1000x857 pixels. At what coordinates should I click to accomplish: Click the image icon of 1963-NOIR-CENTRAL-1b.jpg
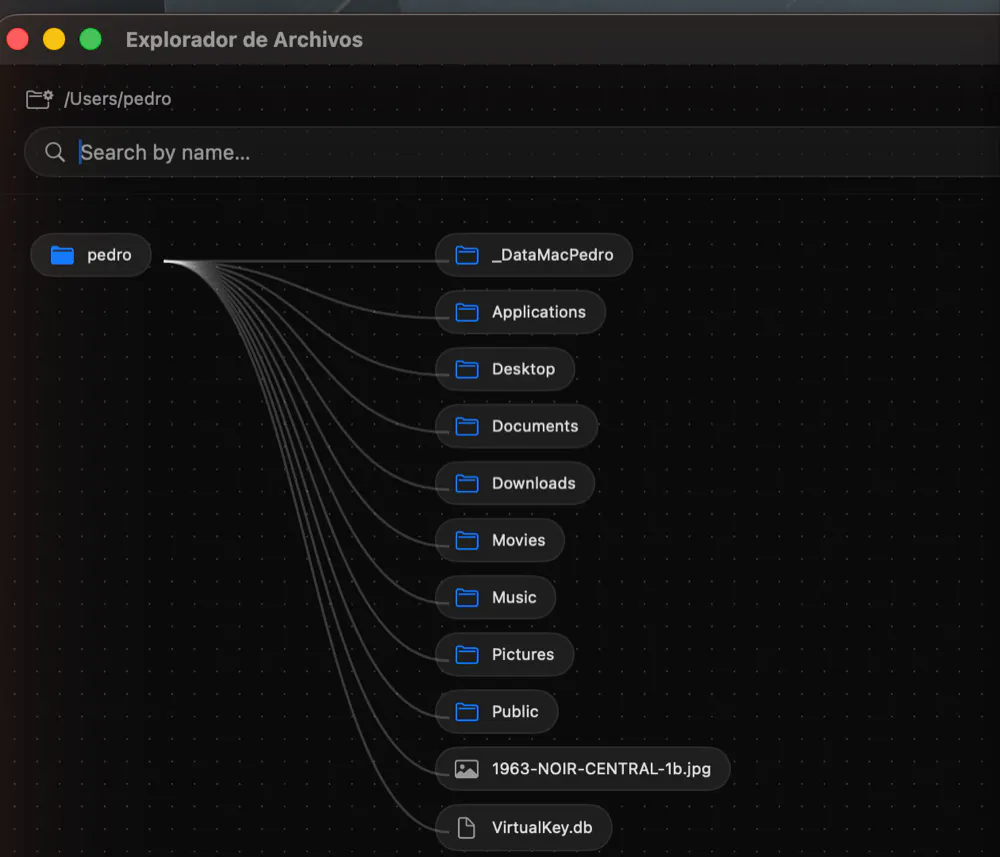[x=467, y=769]
